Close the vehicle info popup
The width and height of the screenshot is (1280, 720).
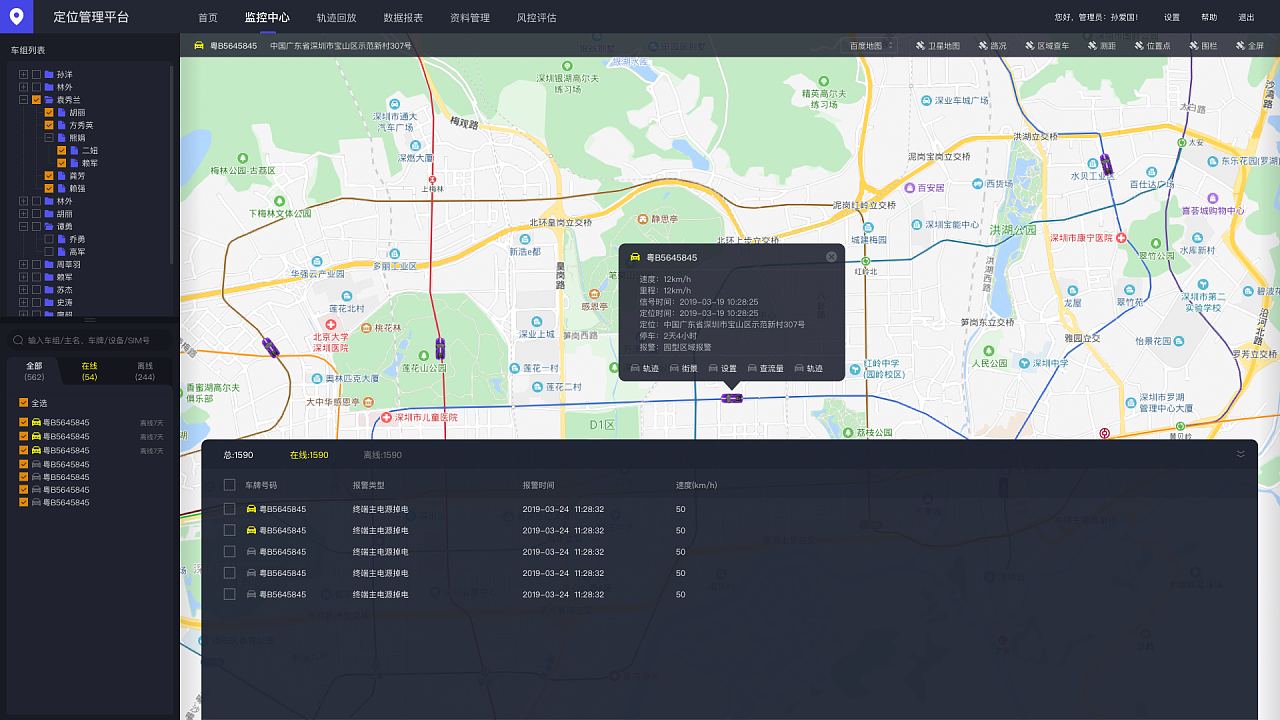831,257
